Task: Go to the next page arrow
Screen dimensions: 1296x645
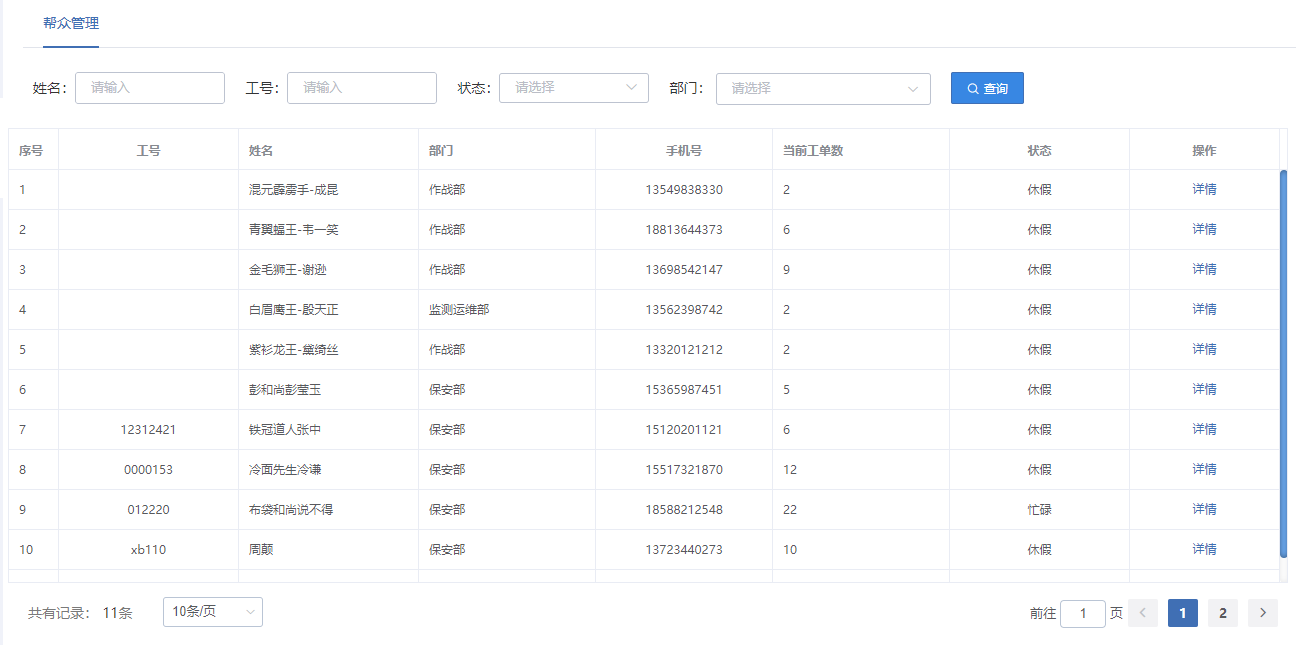Action: (x=1263, y=613)
